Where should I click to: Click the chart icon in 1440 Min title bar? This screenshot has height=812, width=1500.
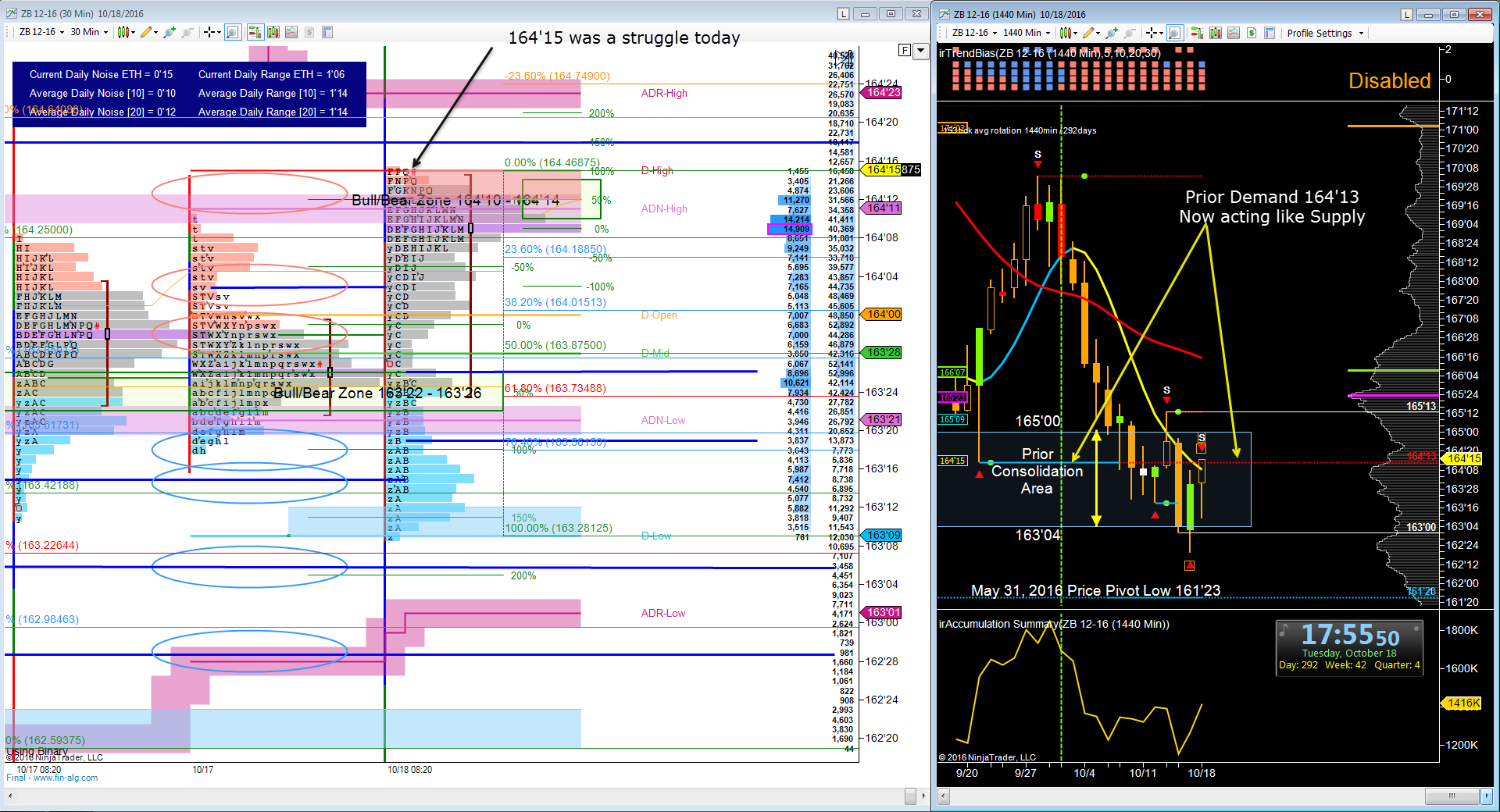click(945, 14)
